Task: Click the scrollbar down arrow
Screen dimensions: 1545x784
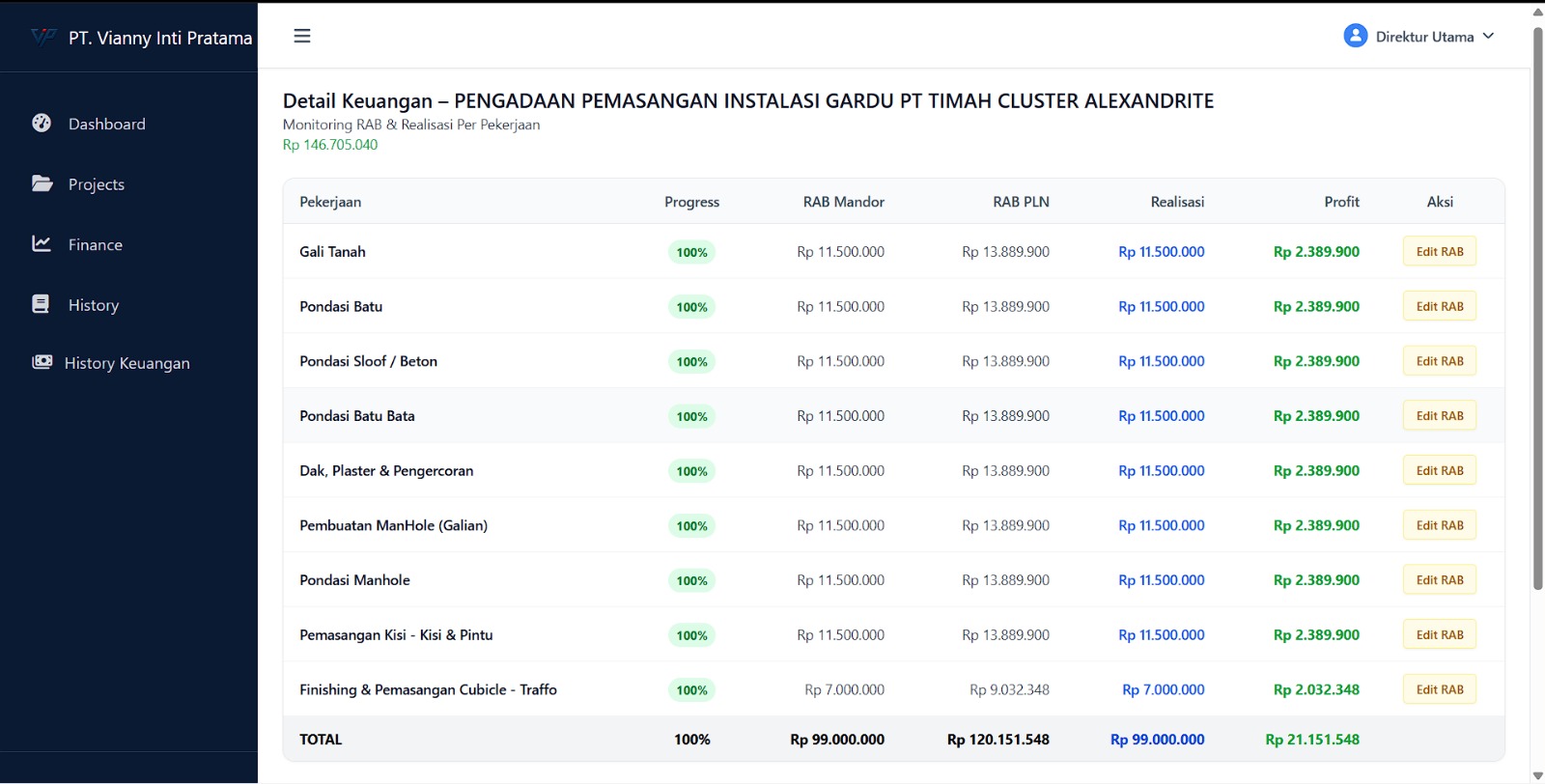Action: coord(1537,775)
